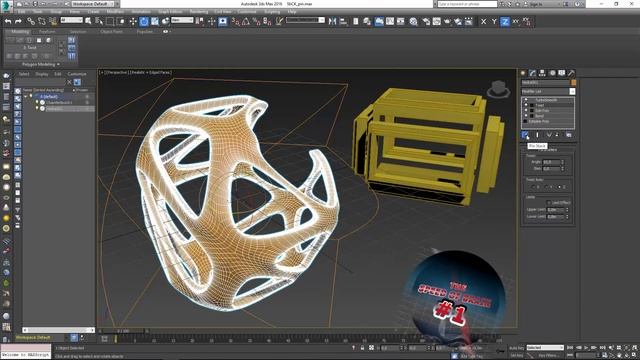Click Play Animation button
Screen dimensions: 640x360
coord(587,348)
